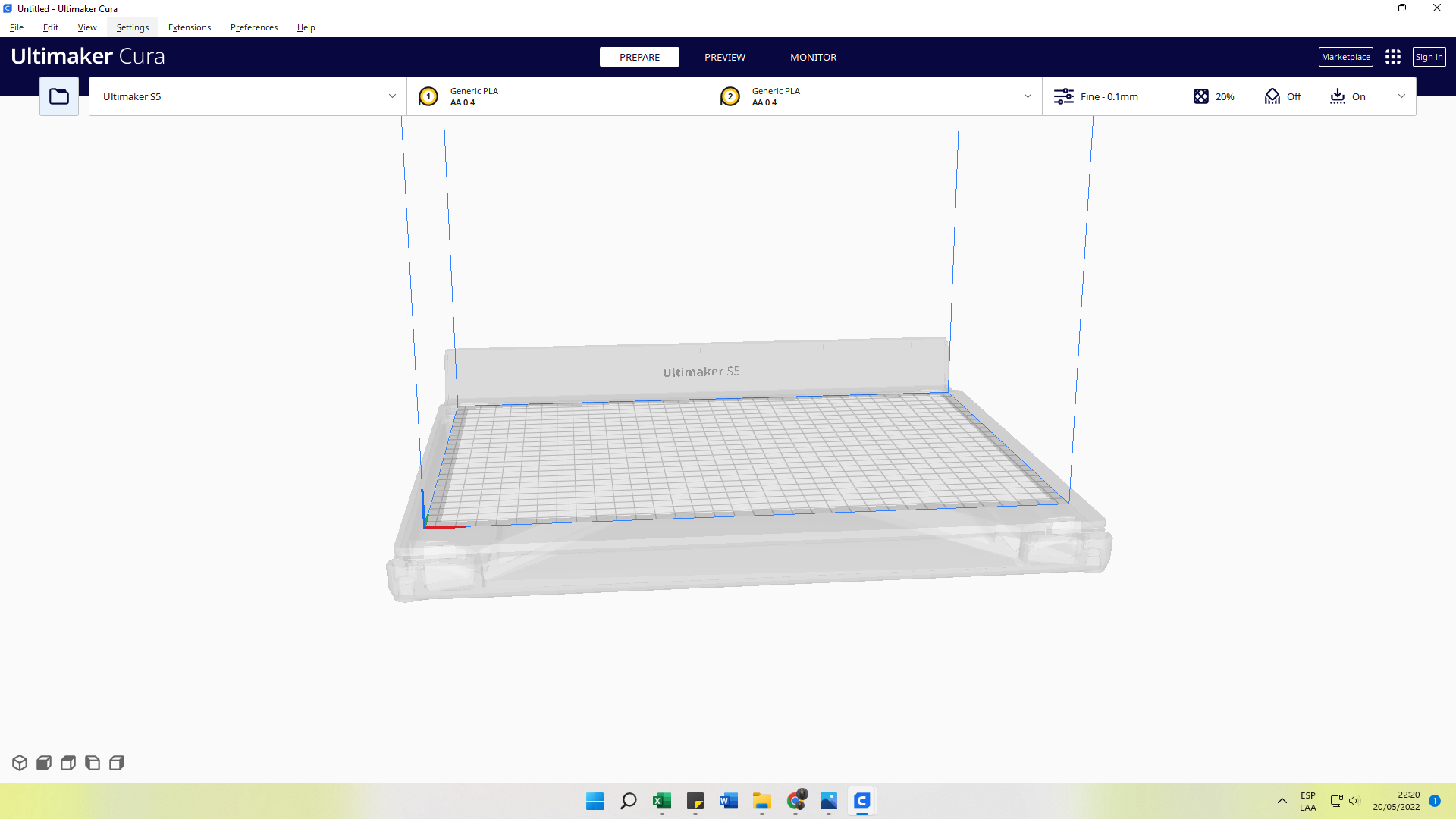The image size is (1456, 819).
Task: Click the 20% infill value
Action: click(1225, 96)
